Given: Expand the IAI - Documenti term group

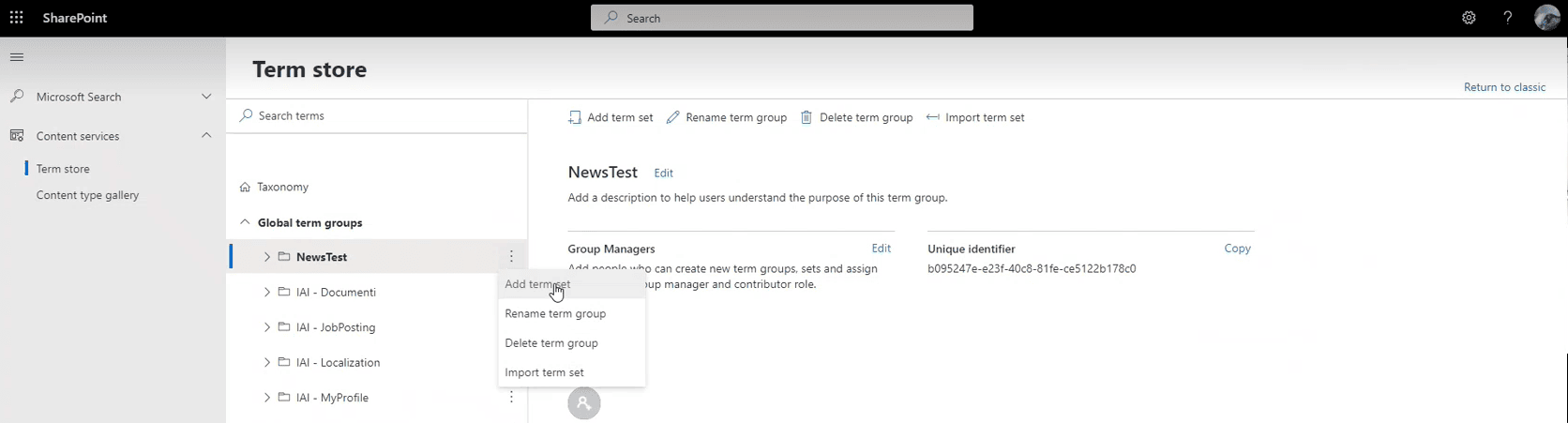Looking at the screenshot, I should [267, 293].
